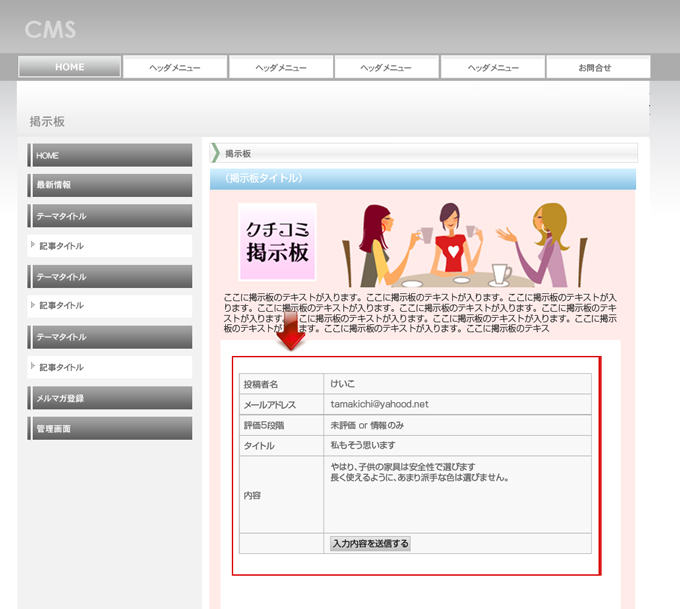Open 管理画面 in the sidebar

pos(109,429)
